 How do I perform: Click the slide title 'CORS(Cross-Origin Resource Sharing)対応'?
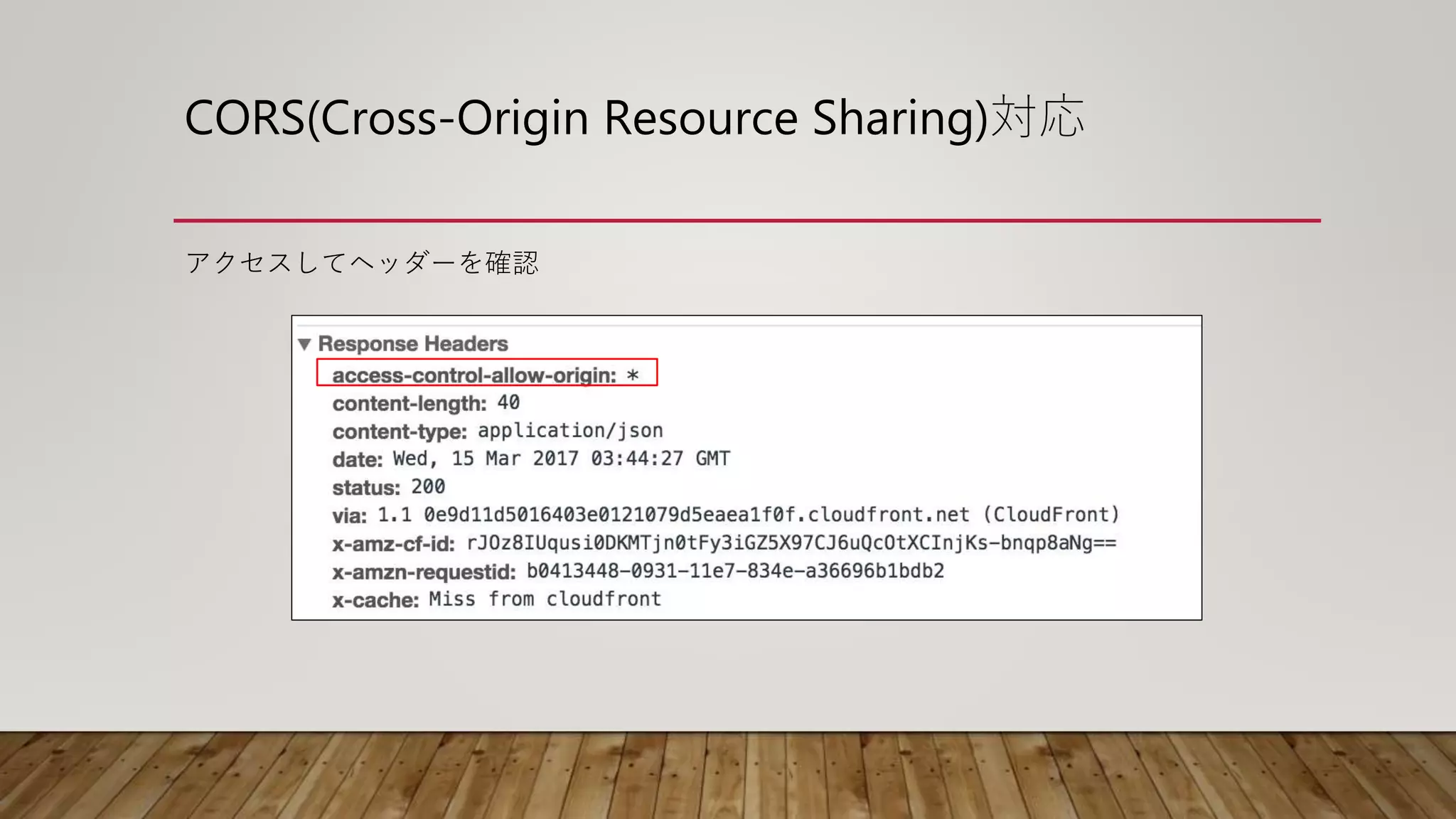click(x=634, y=118)
